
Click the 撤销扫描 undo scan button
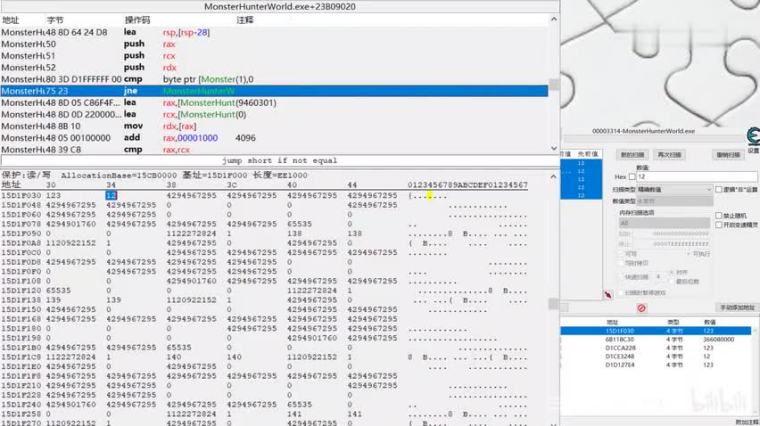[x=728, y=155]
